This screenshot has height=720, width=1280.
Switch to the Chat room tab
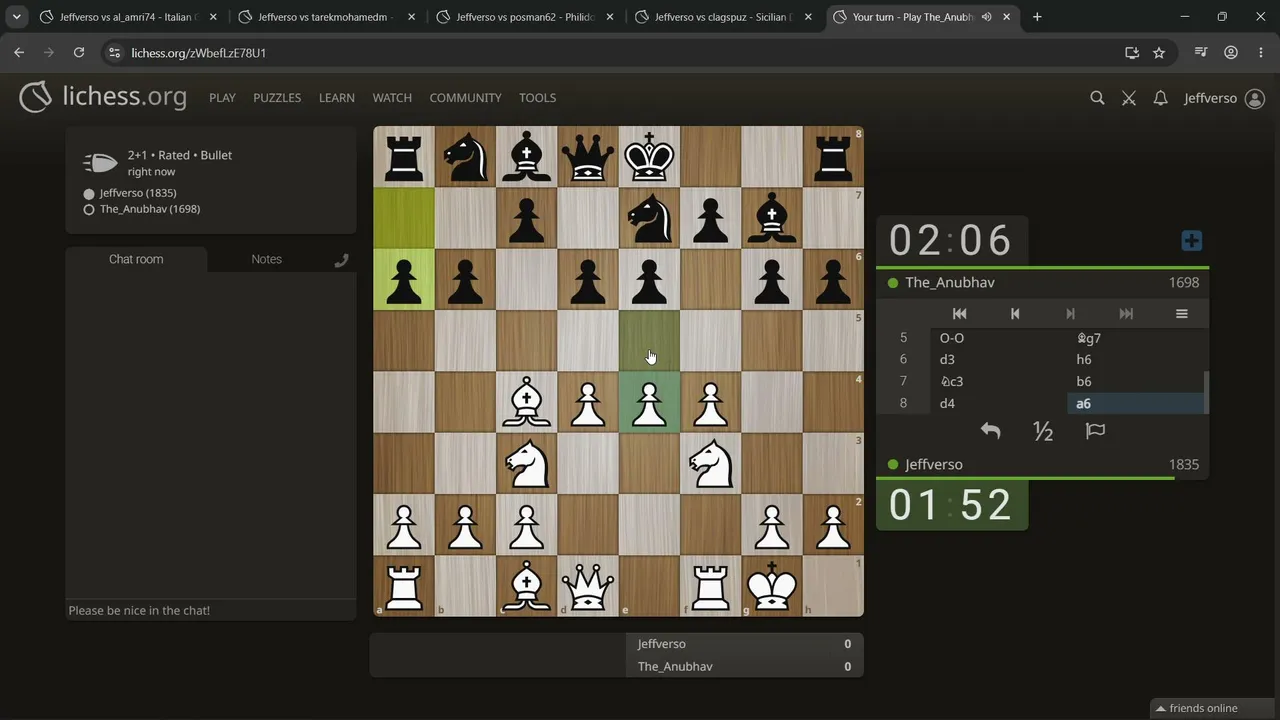[136, 259]
